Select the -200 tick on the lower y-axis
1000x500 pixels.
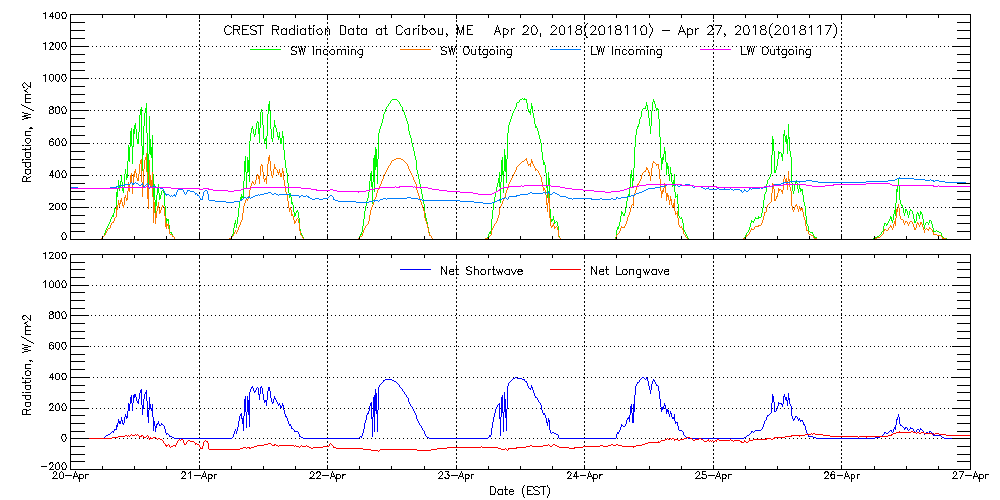[x=54, y=466]
